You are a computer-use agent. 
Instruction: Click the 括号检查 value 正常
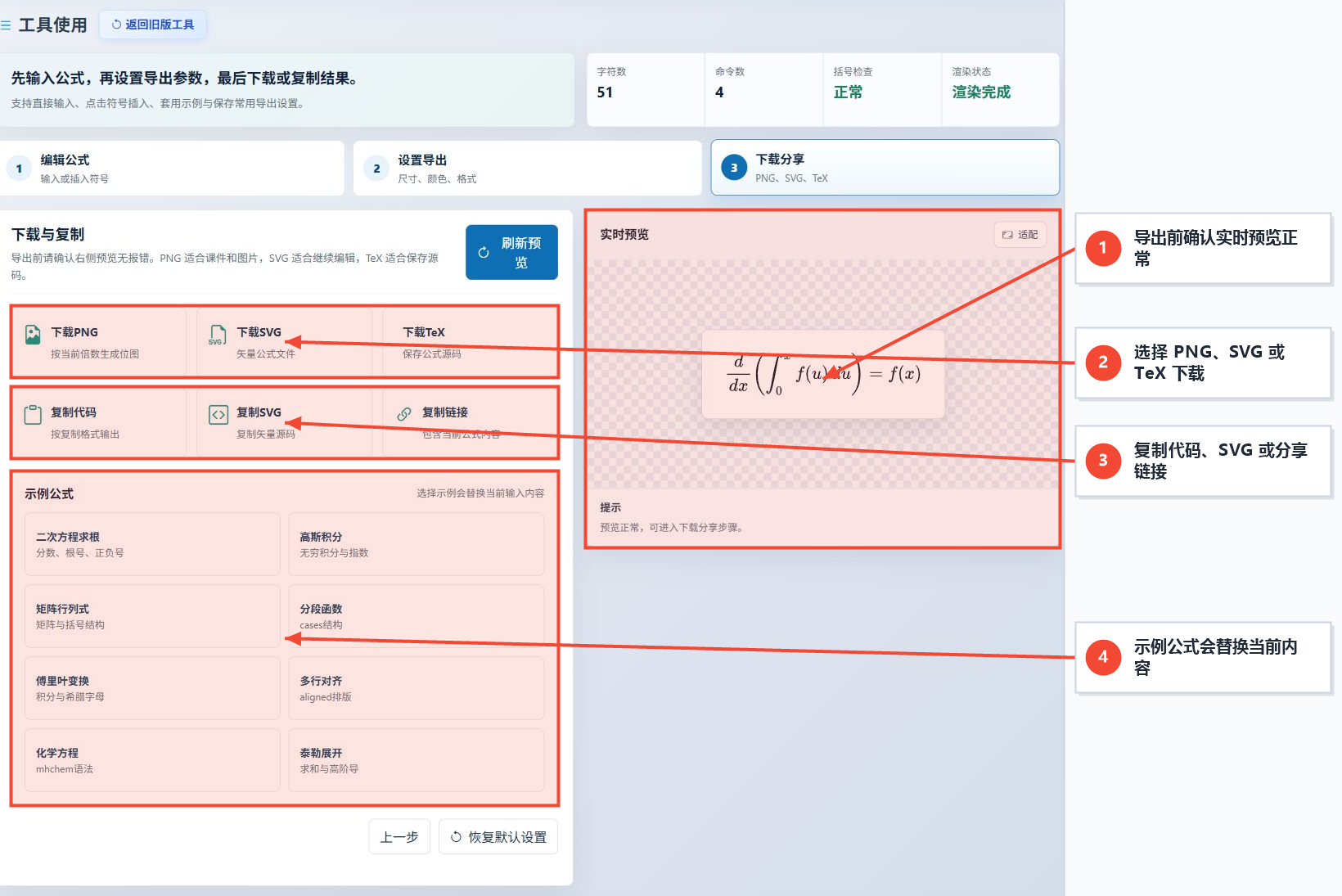coord(848,92)
